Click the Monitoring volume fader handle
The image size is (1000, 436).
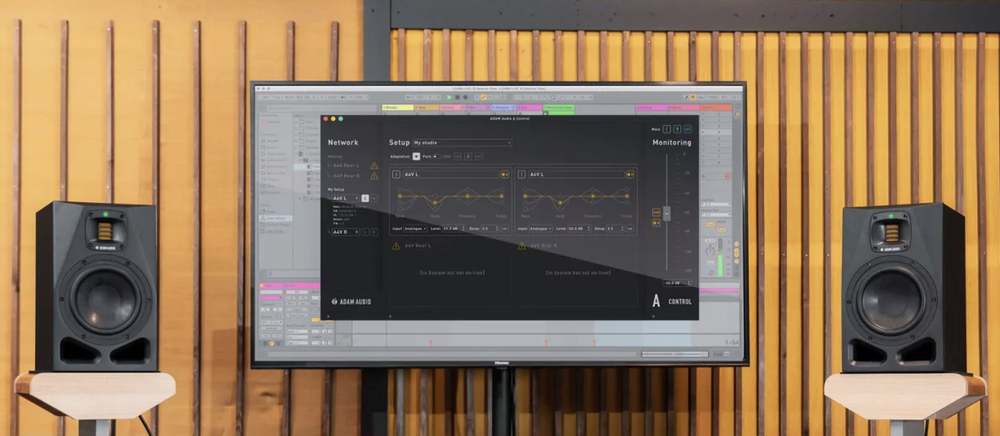point(667,214)
